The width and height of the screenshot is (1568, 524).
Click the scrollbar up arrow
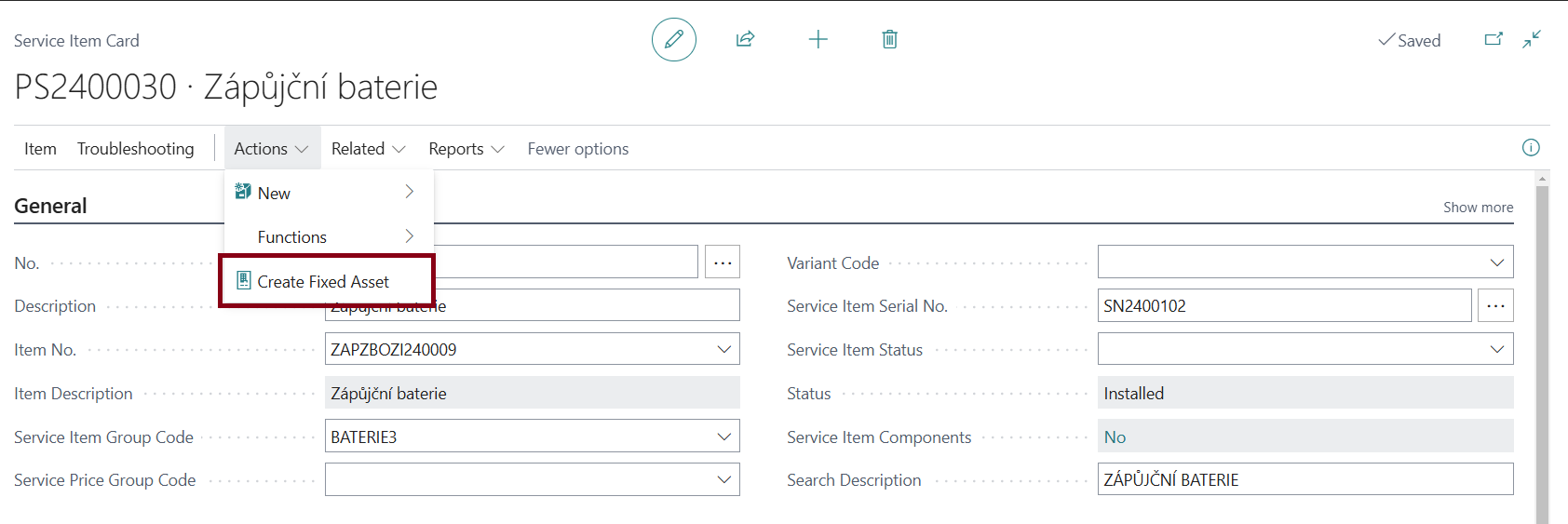tap(1543, 177)
